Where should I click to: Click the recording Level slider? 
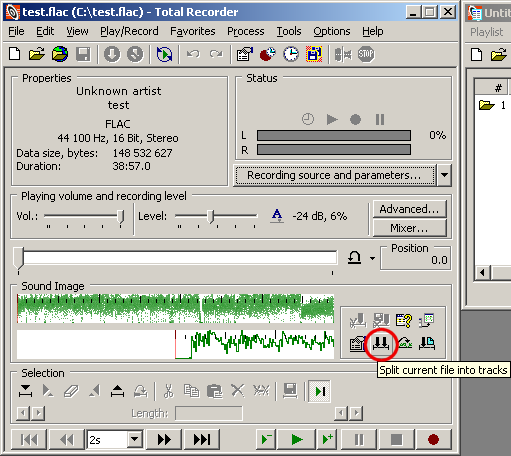(216, 217)
